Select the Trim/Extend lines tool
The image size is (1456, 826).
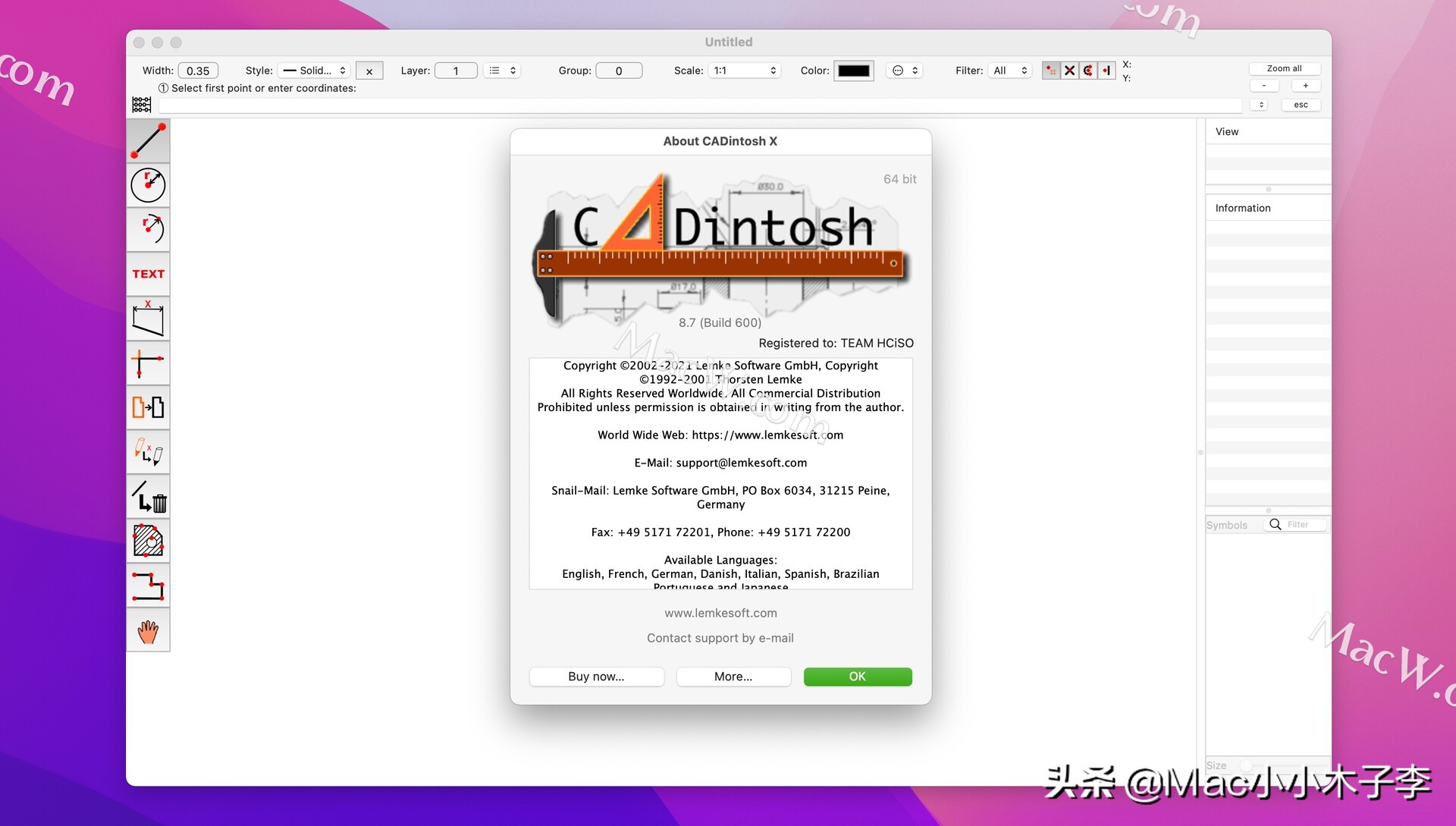tap(148, 363)
